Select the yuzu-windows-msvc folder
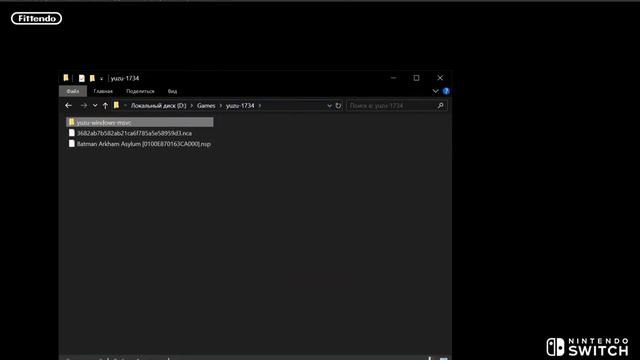The height and width of the screenshot is (360, 640). click(x=140, y=122)
